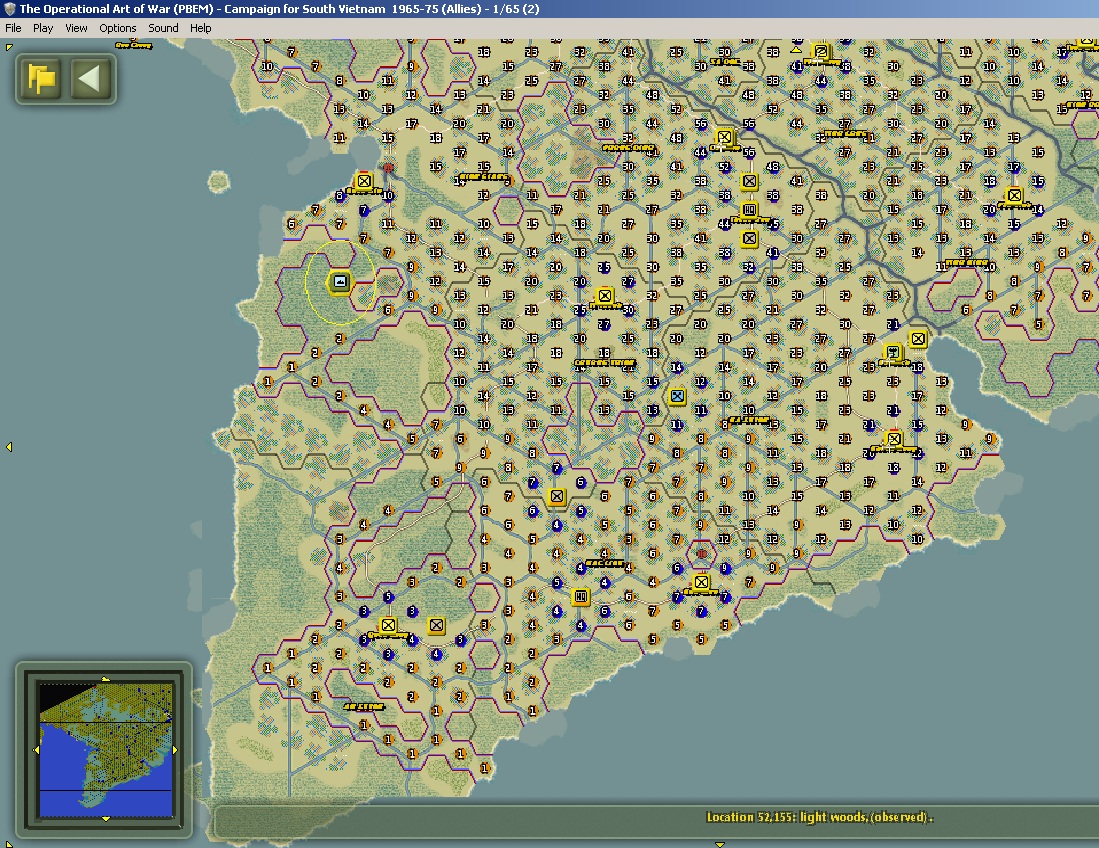Click the minimap's bottom scroll arrow
Viewport: 1099px width, 848px height.
tap(105, 819)
